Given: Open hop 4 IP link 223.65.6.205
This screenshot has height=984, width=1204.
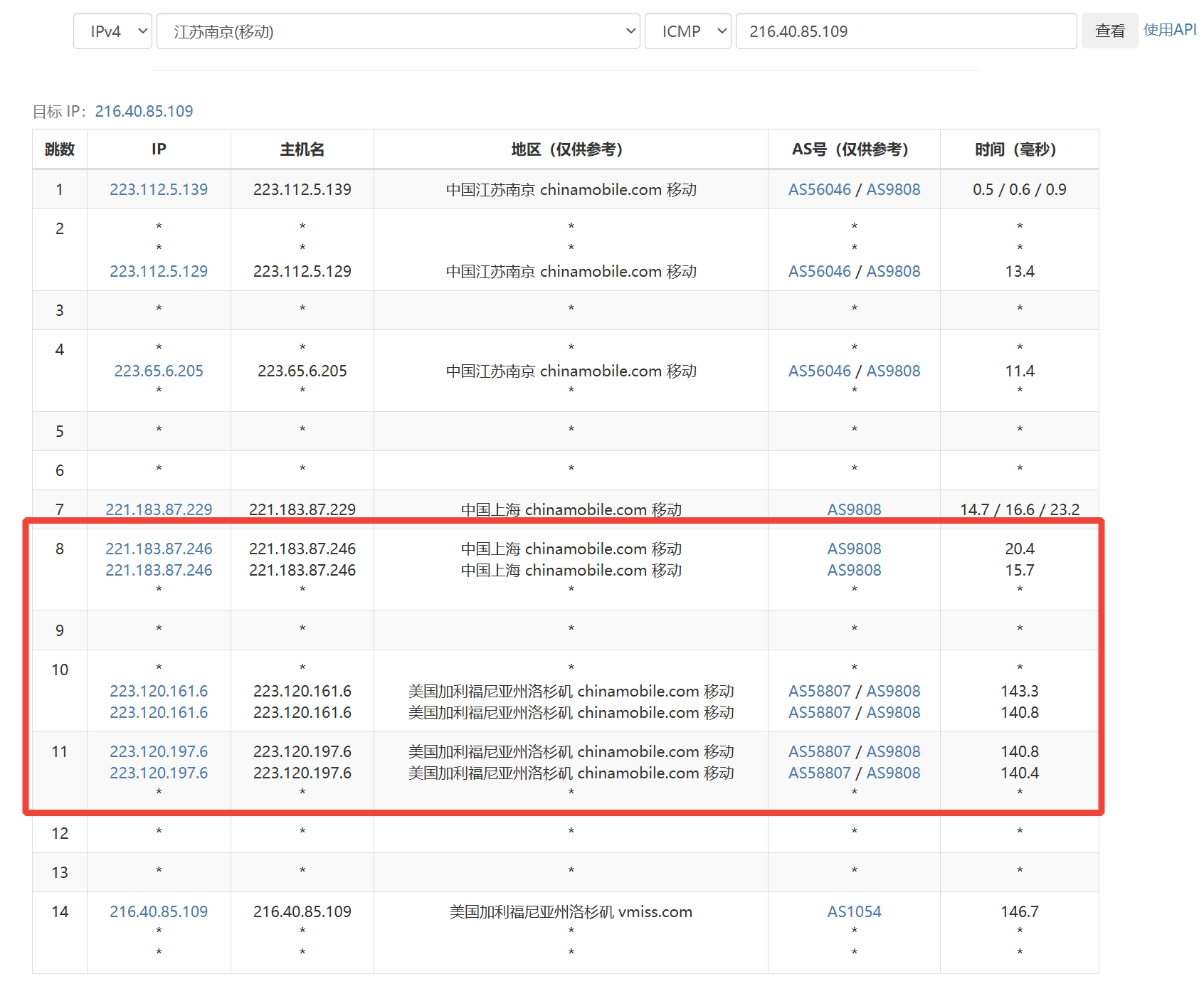Looking at the screenshot, I should pos(159,371).
